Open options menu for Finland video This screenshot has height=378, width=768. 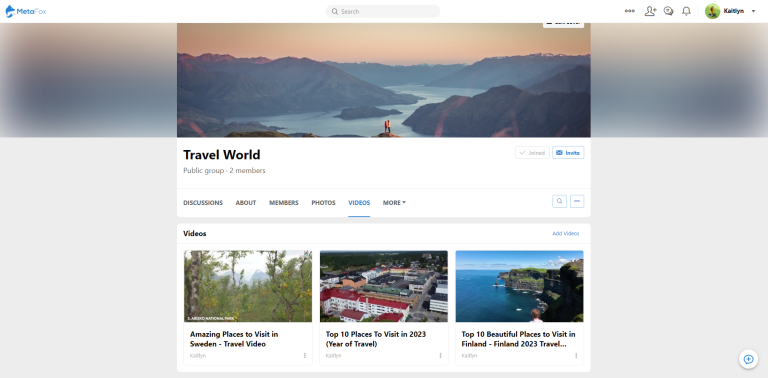pos(576,355)
